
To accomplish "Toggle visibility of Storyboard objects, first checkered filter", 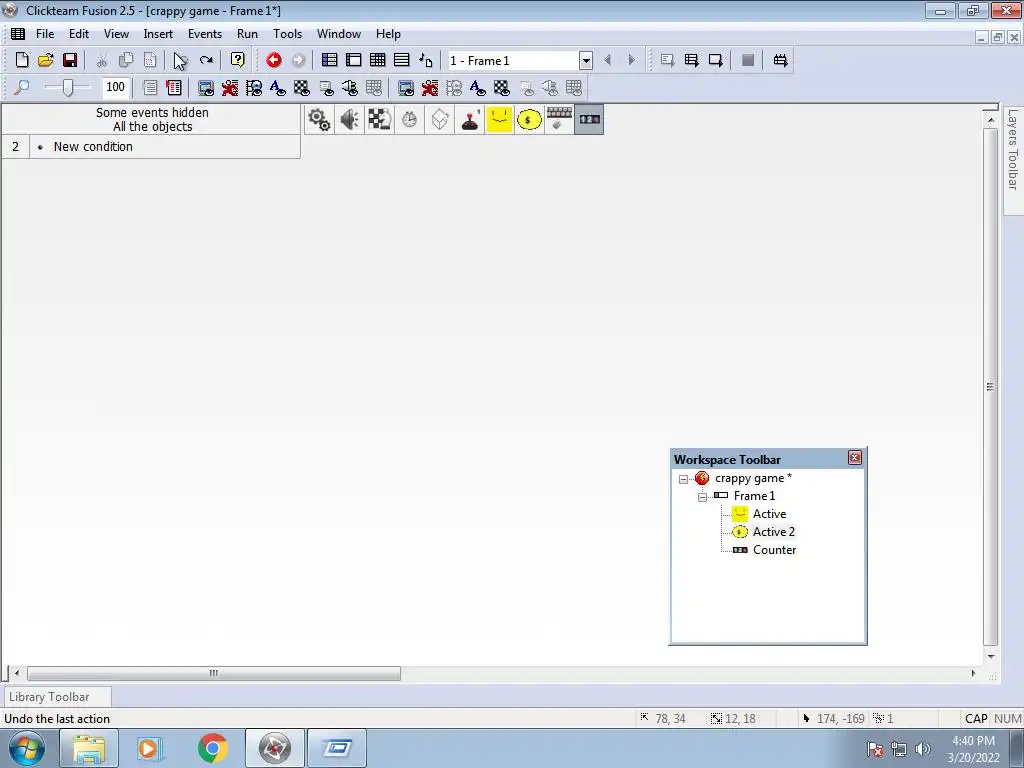I will [302, 88].
